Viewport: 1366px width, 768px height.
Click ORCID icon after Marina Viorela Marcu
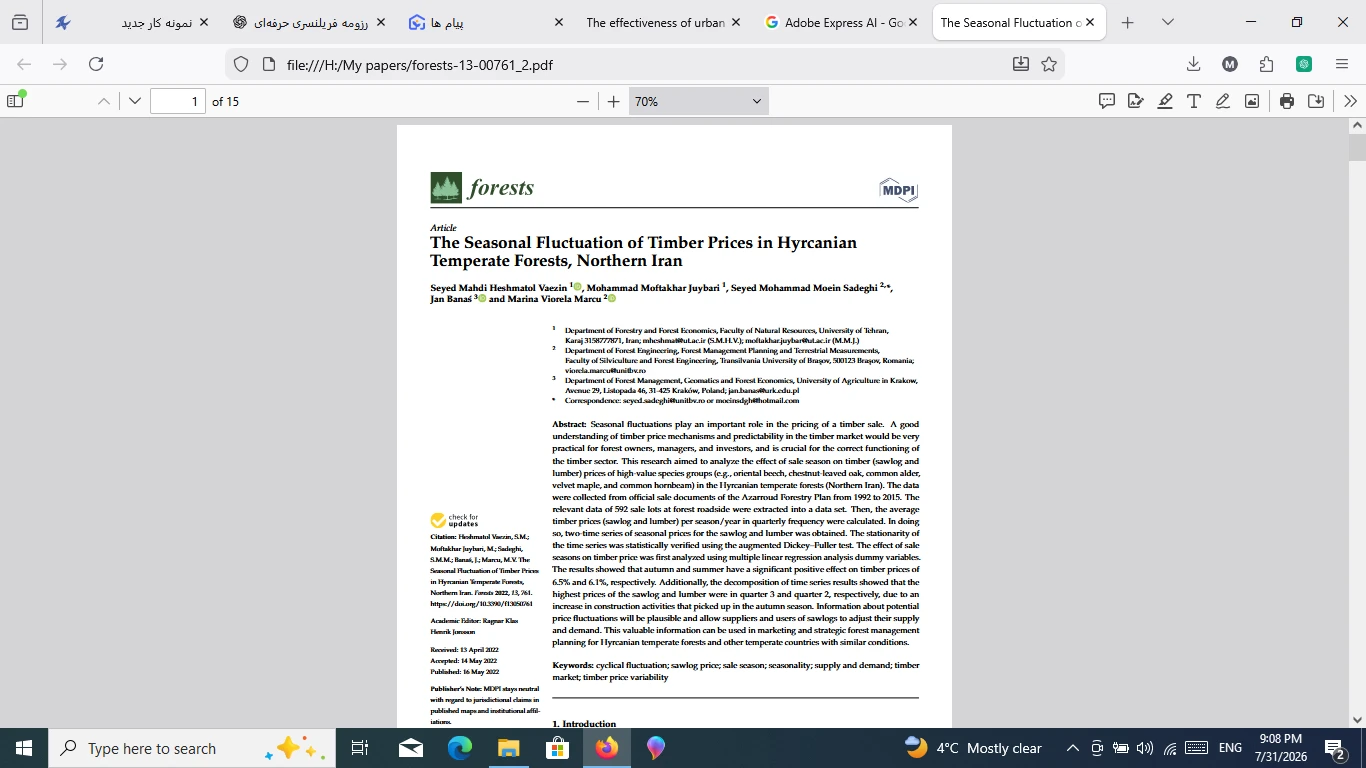(611, 298)
